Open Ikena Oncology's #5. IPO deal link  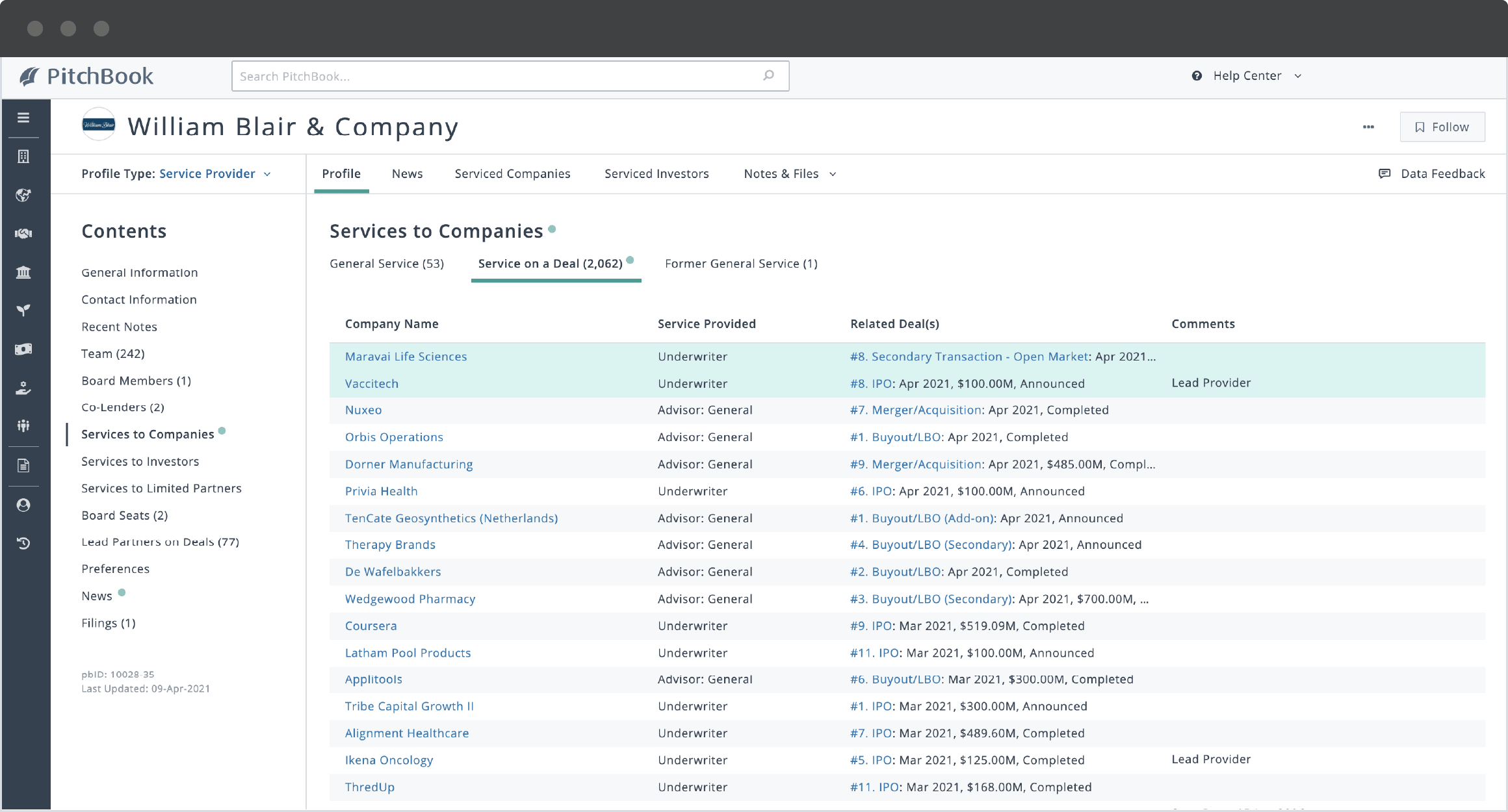pos(871,760)
